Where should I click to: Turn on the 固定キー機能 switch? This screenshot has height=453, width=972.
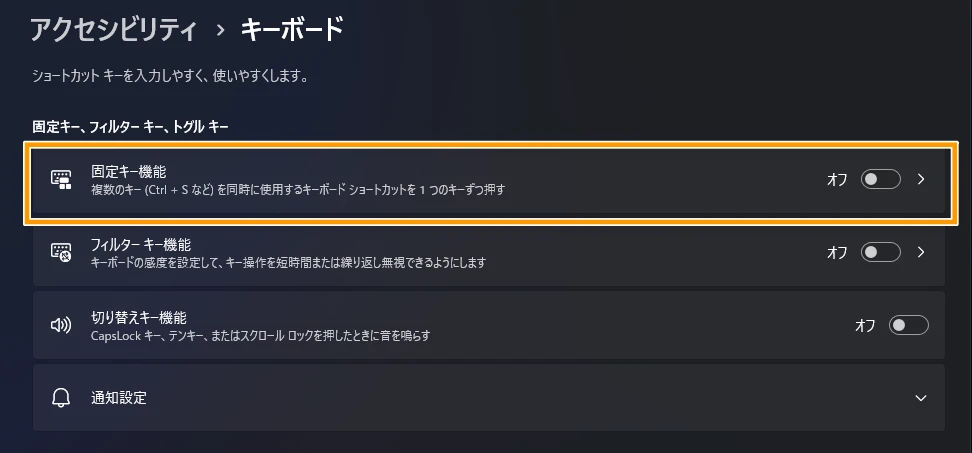881,180
